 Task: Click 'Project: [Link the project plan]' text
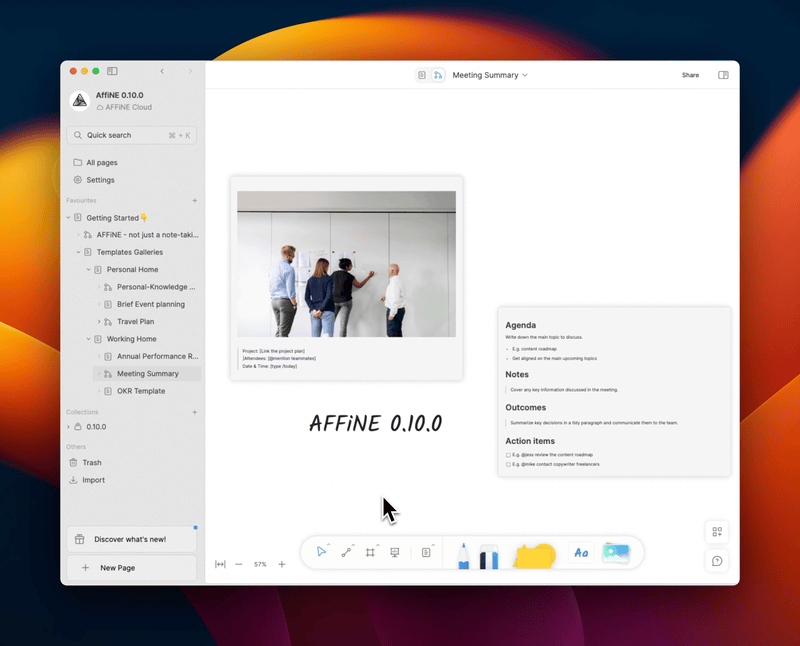point(273,351)
